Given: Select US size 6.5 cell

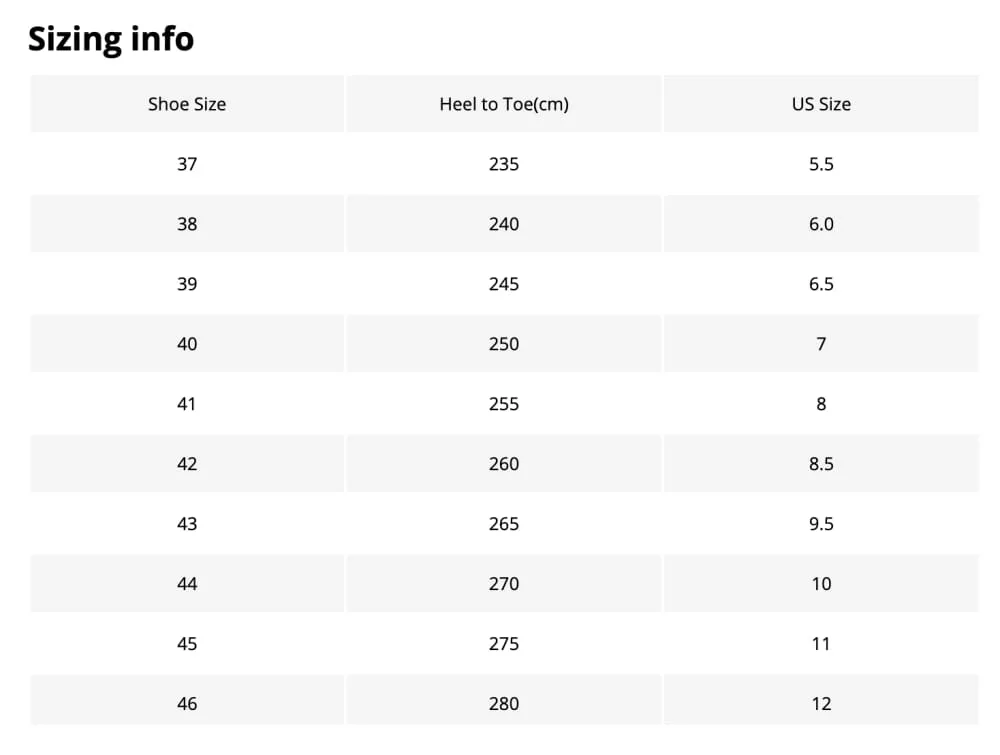Looking at the screenshot, I should [x=821, y=284].
